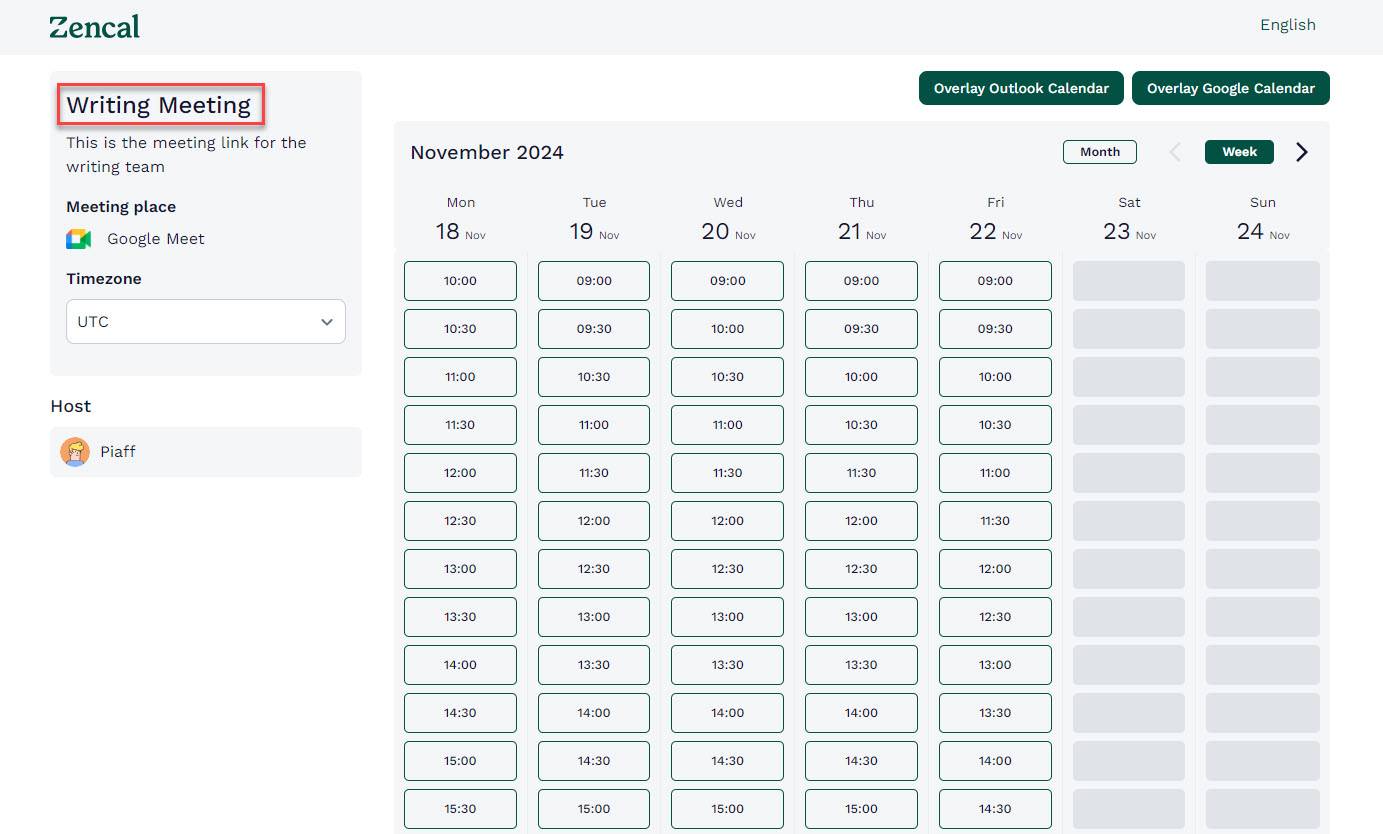Pick the 15:00 slot on Wednesday 20 Nov
The height and width of the screenshot is (834, 1383).
click(727, 809)
